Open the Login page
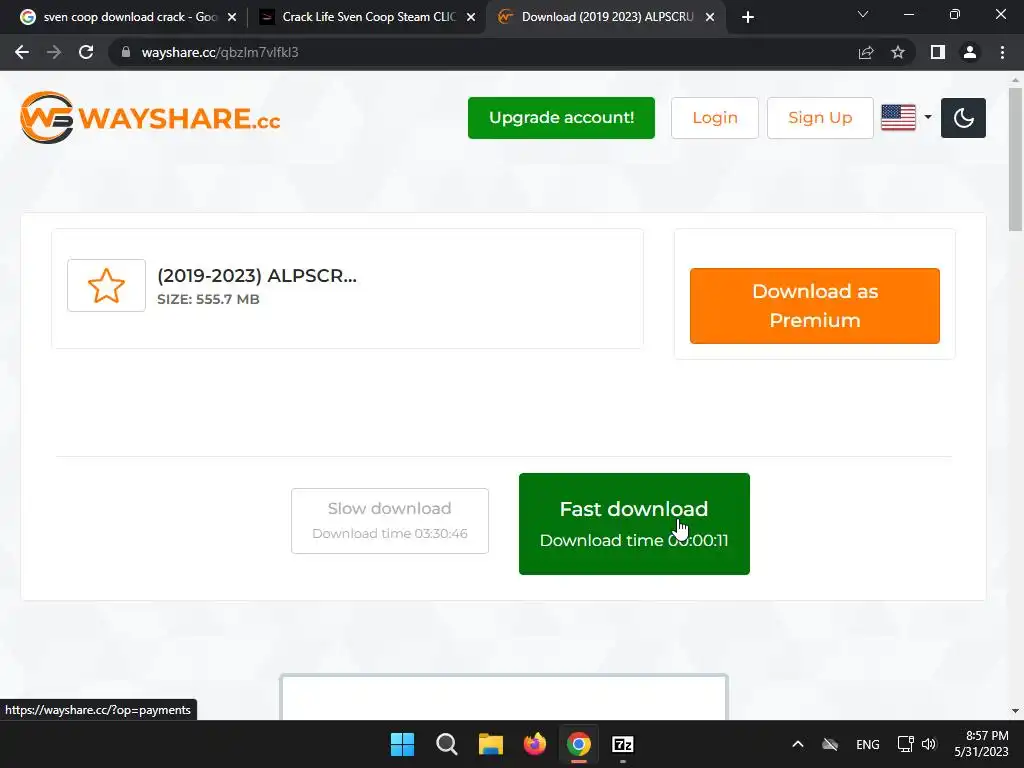Viewport: 1024px width, 768px height. tap(714, 118)
